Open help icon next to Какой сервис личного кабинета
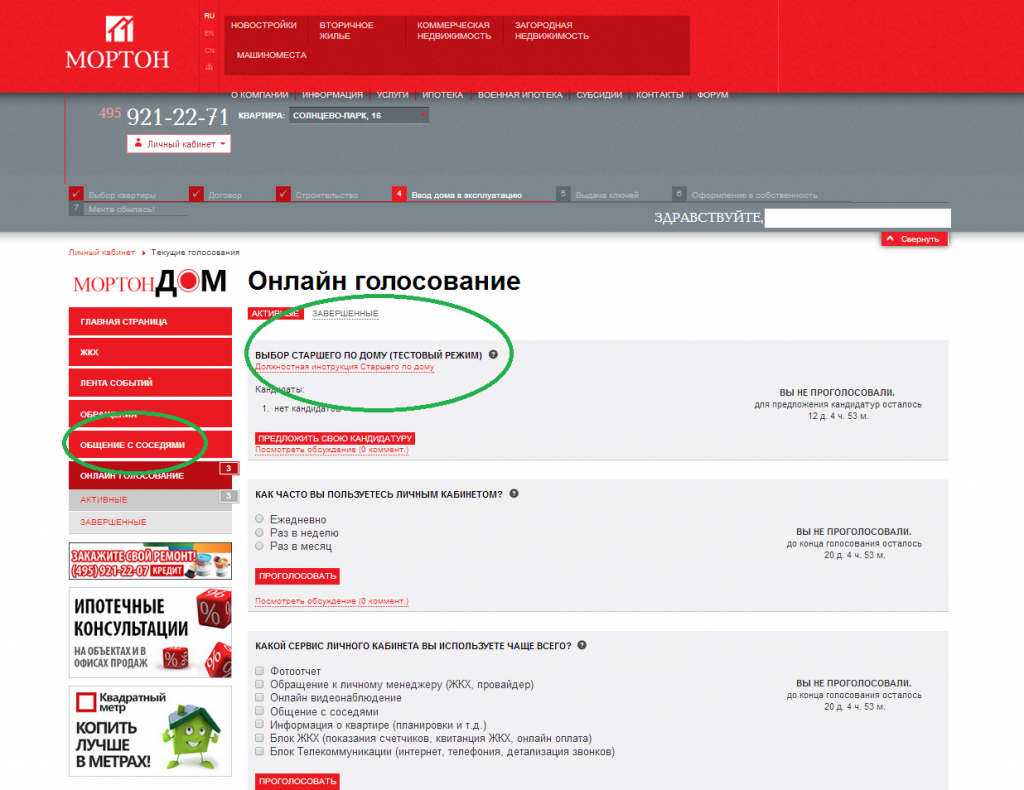Screen dimensions: 1024x790 (582, 645)
